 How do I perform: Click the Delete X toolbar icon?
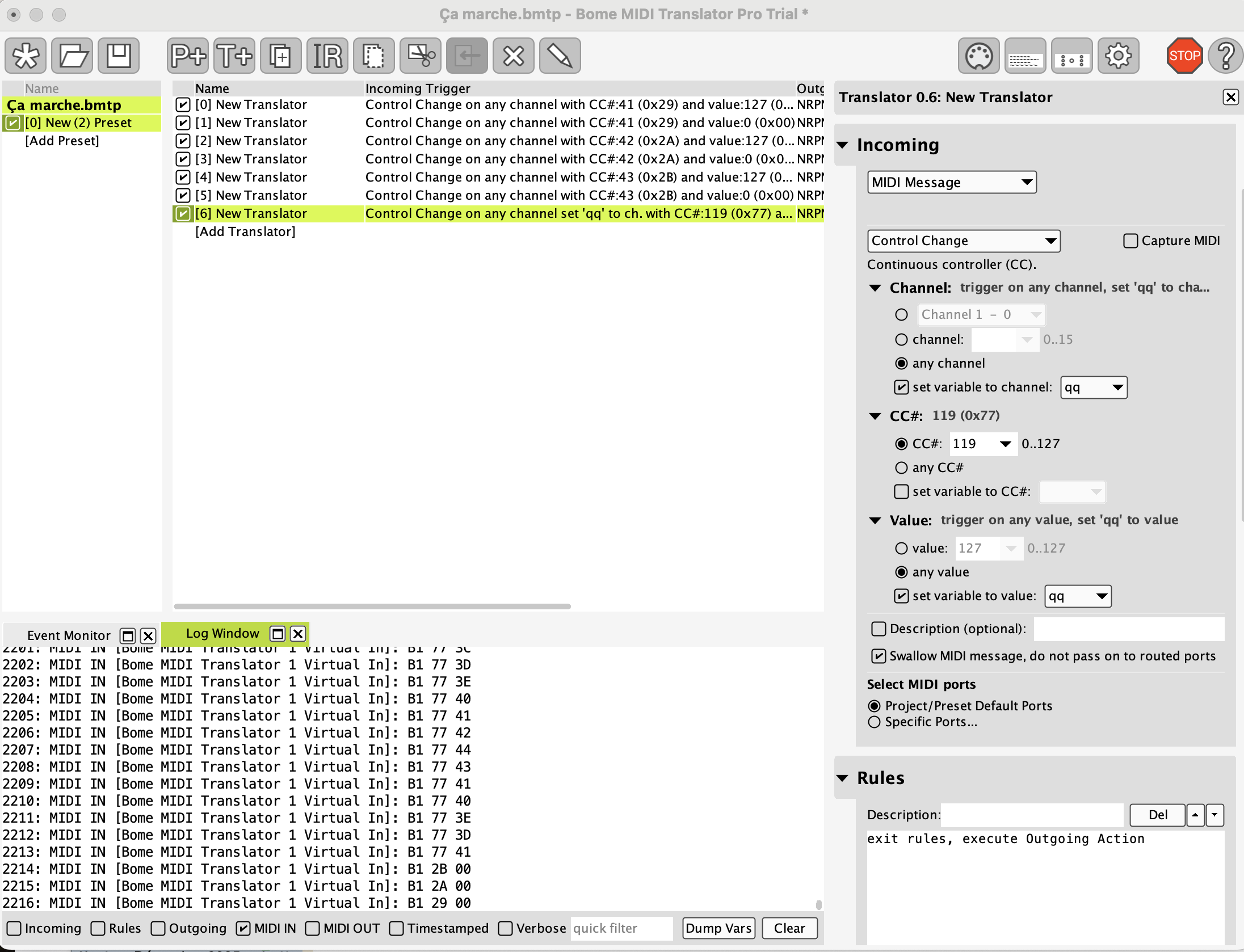513,56
